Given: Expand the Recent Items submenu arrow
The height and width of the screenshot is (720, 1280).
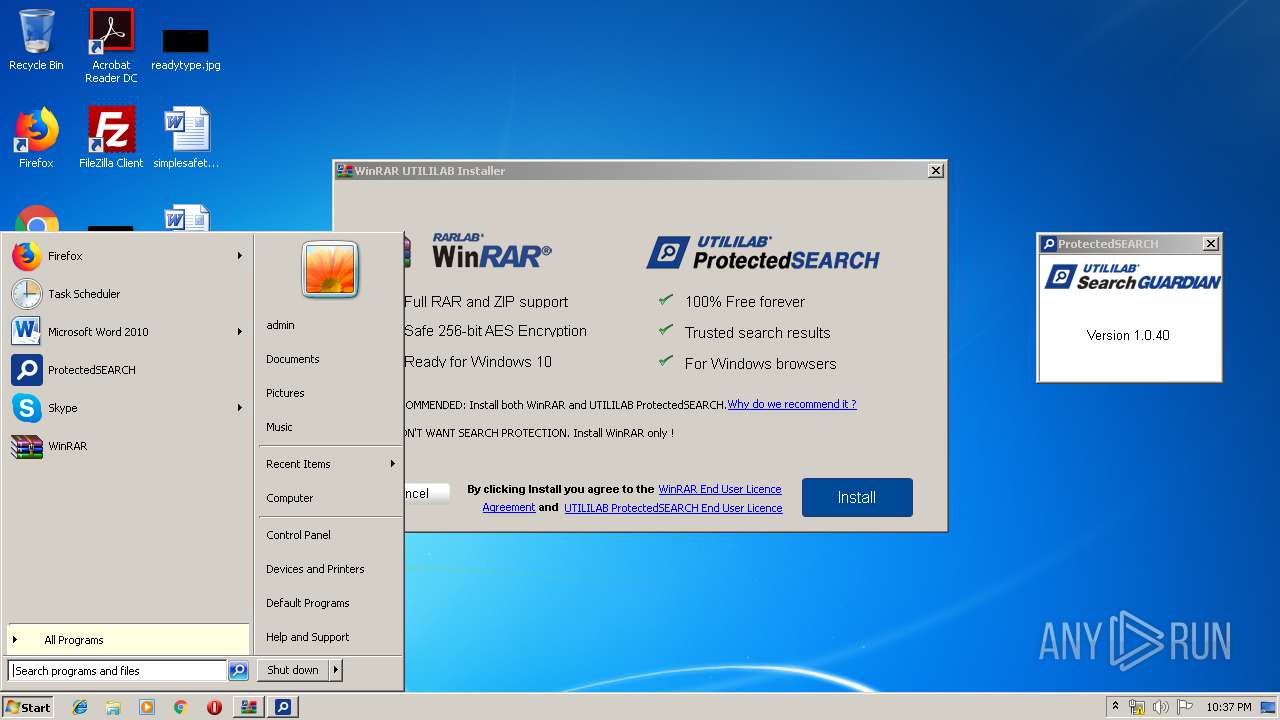Looking at the screenshot, I should [x=393, y=464].
